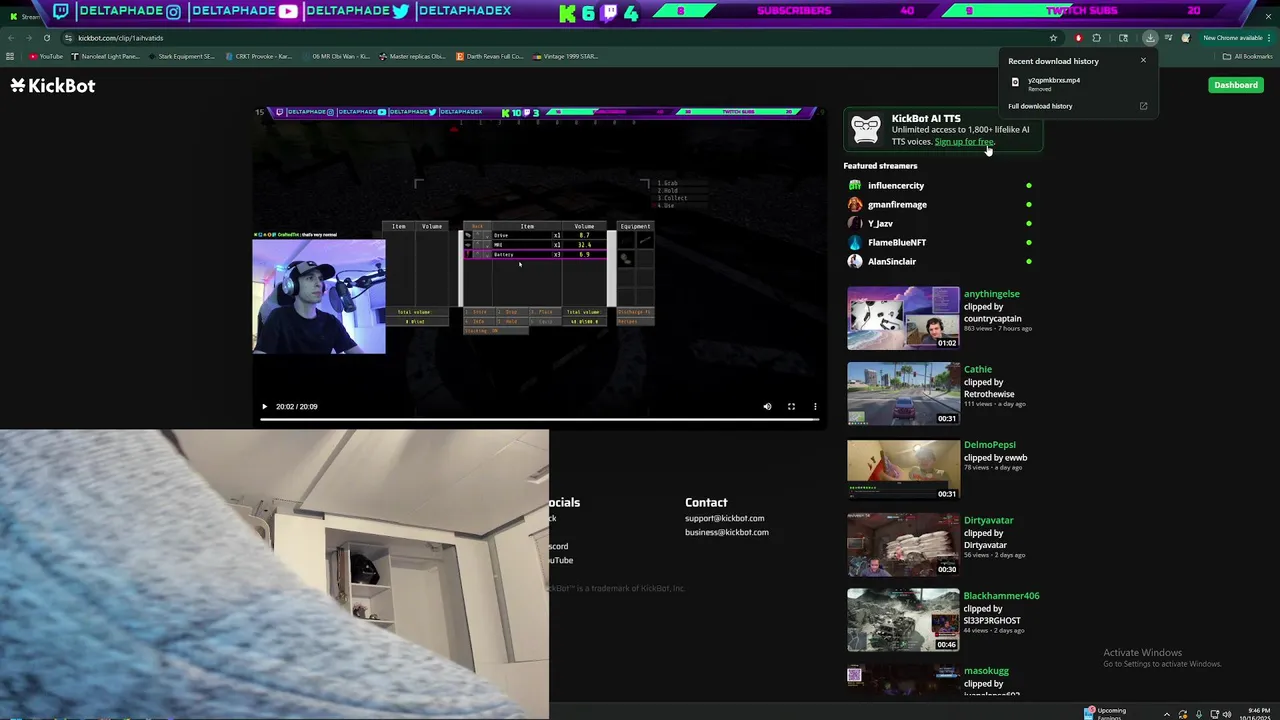Image resolution: width=1280 pixels, height=720 pixels.
Task: Click the Twitch icon in stream overlay
Action: tap(61, 11)
